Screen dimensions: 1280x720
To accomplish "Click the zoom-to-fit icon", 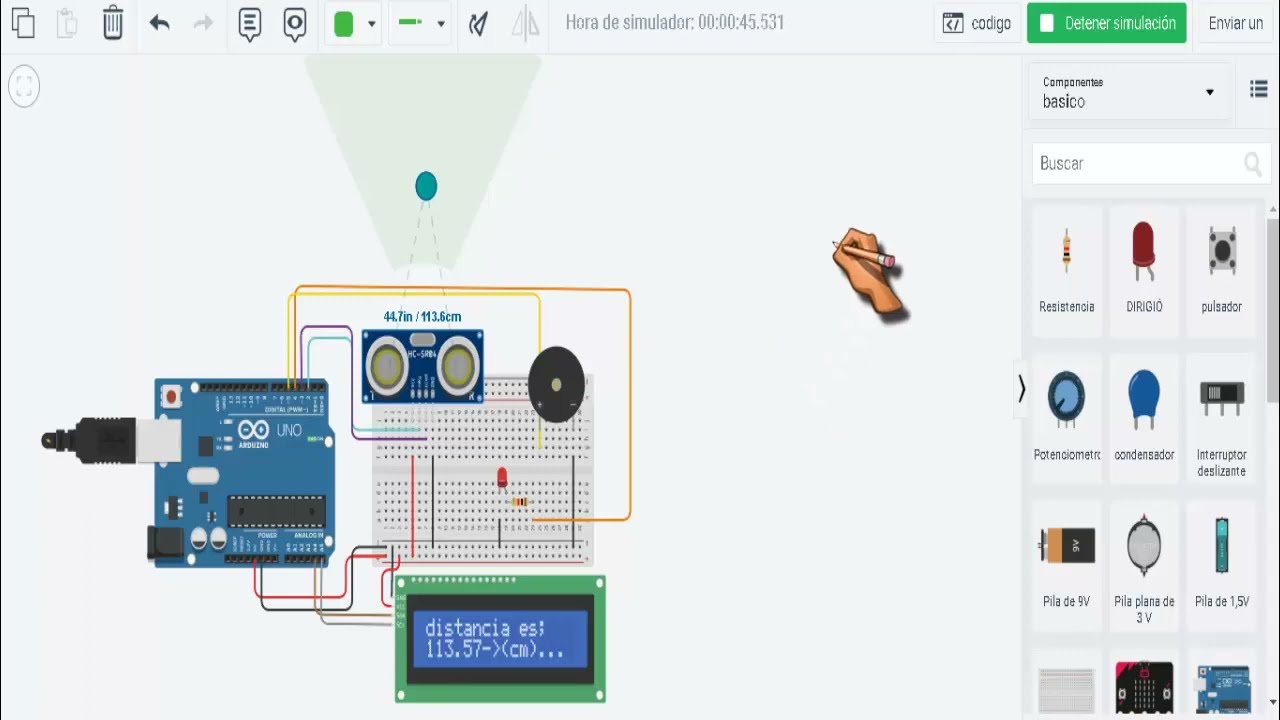I will pos(24,87).
